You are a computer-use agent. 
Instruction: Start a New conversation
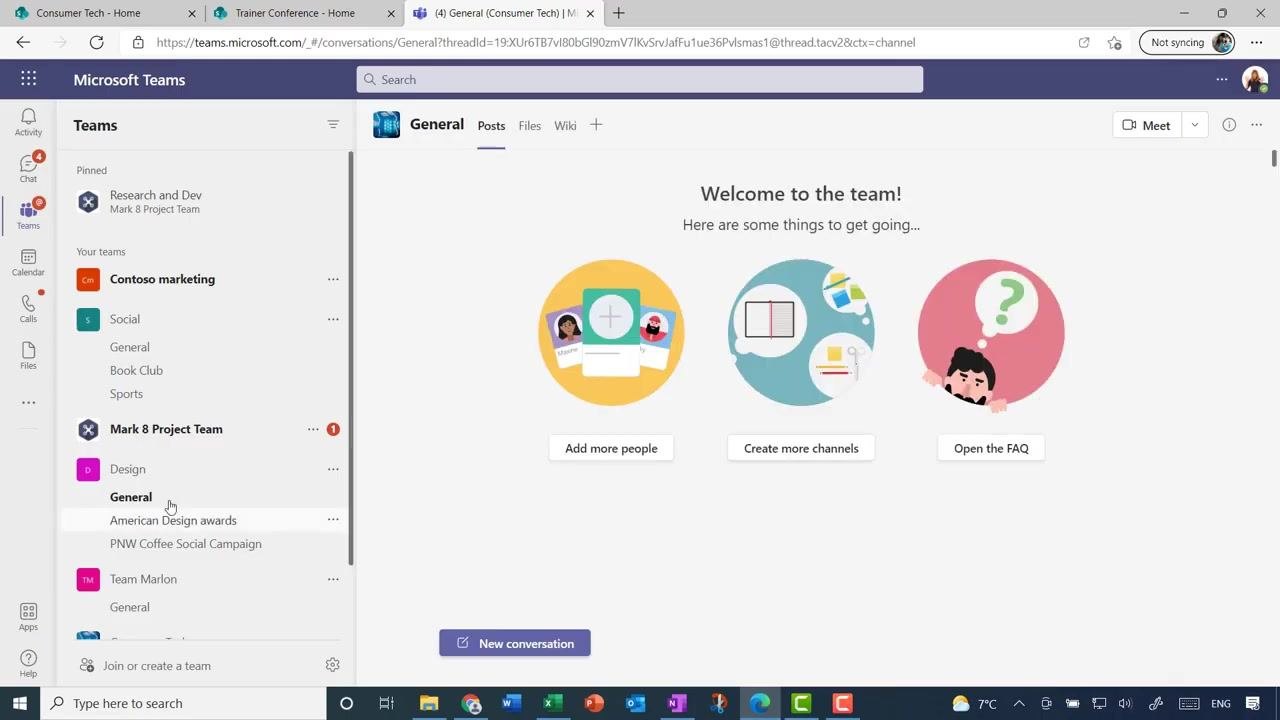tap(515, 643)
